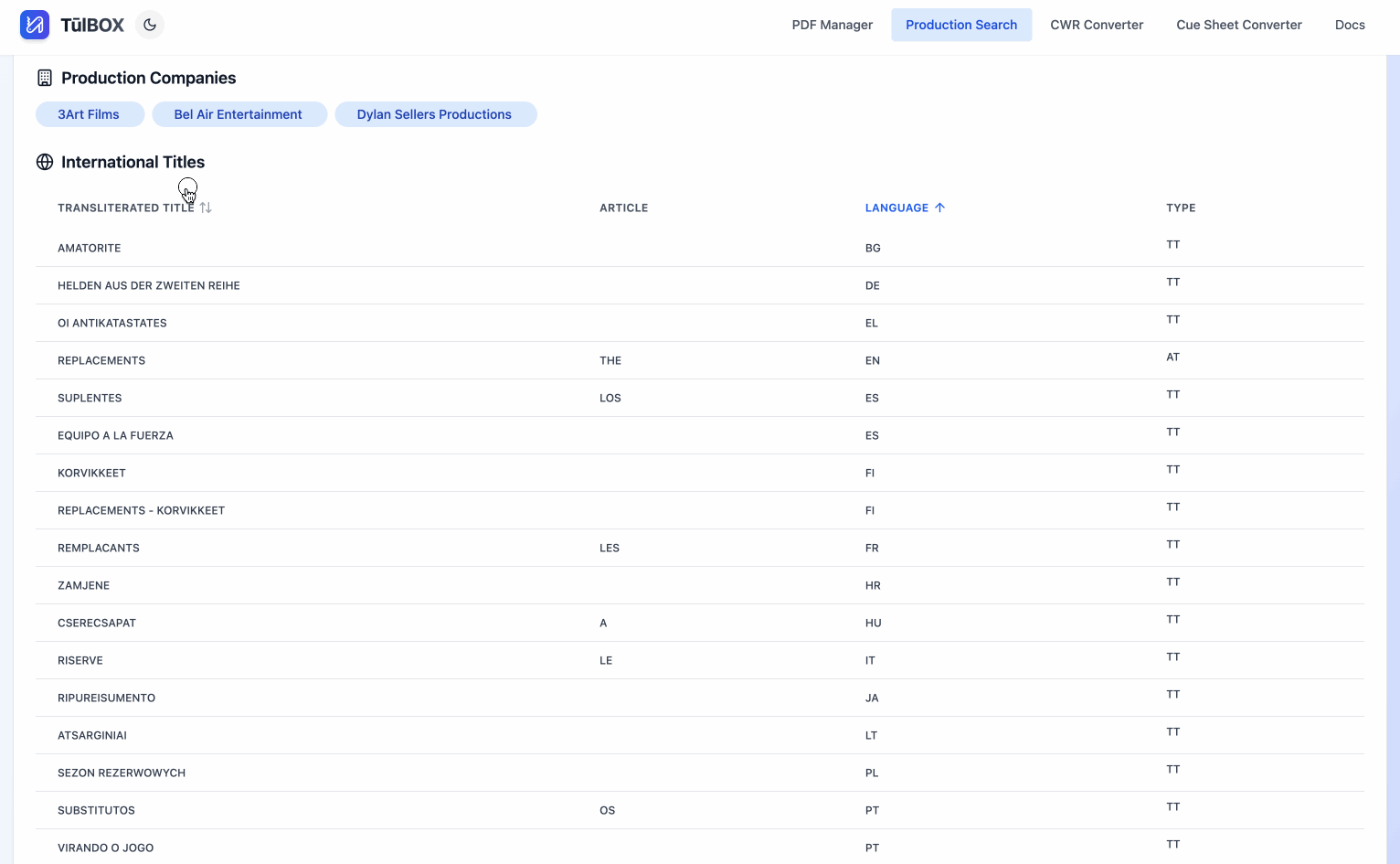Click the 3Art Films company chip
This screenshot has width=1400, height=864.
[89, 114]
